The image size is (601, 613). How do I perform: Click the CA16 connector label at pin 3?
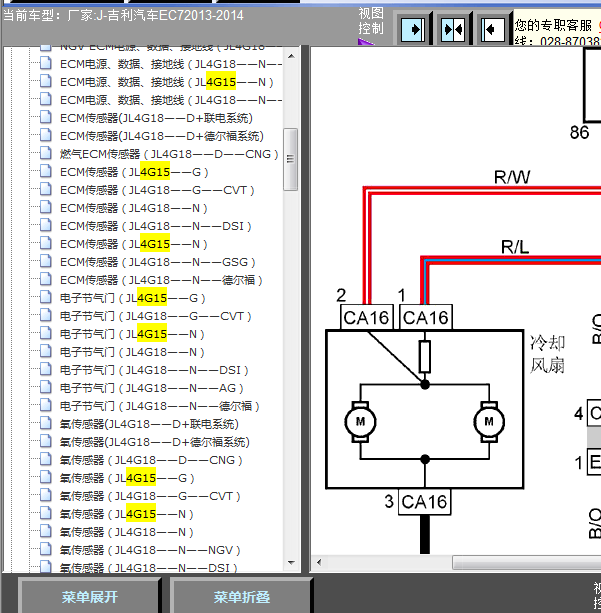click(424, 502)
